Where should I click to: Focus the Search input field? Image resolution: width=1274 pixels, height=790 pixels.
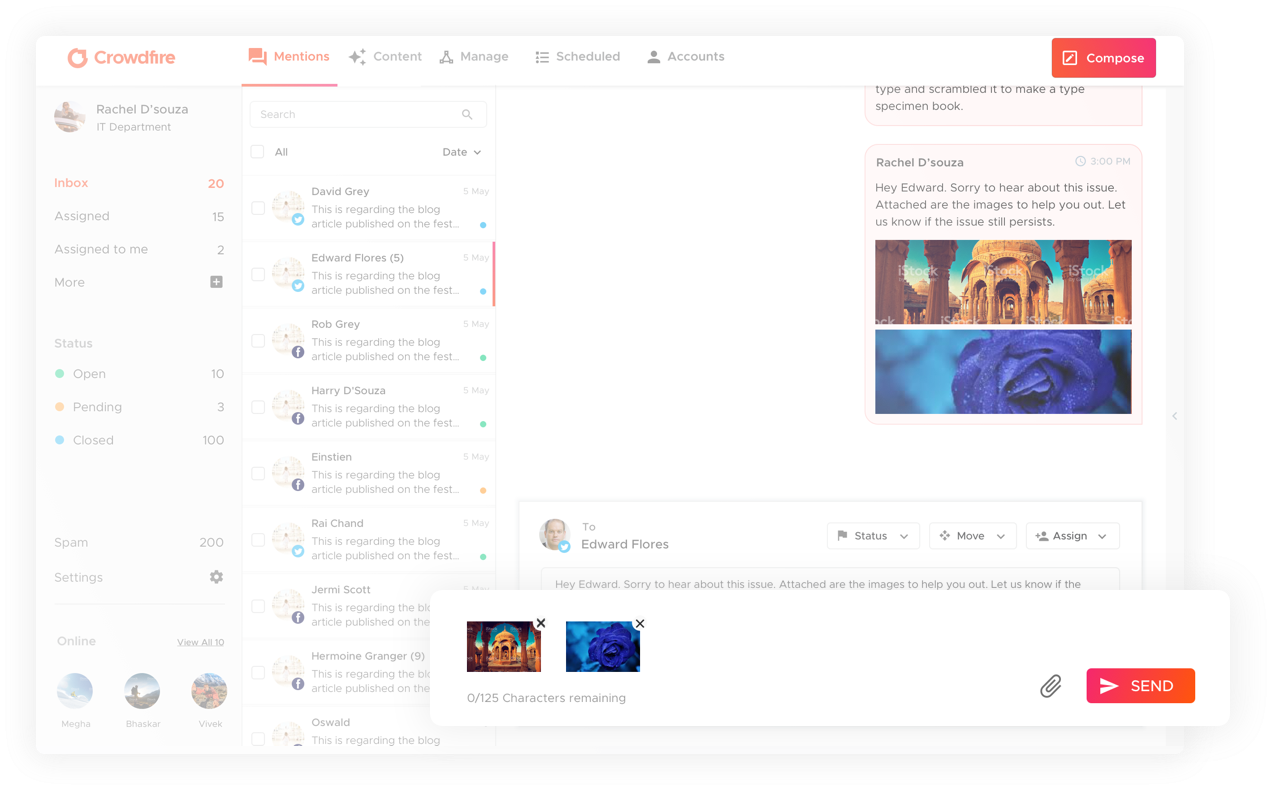[x=368, y=115]
